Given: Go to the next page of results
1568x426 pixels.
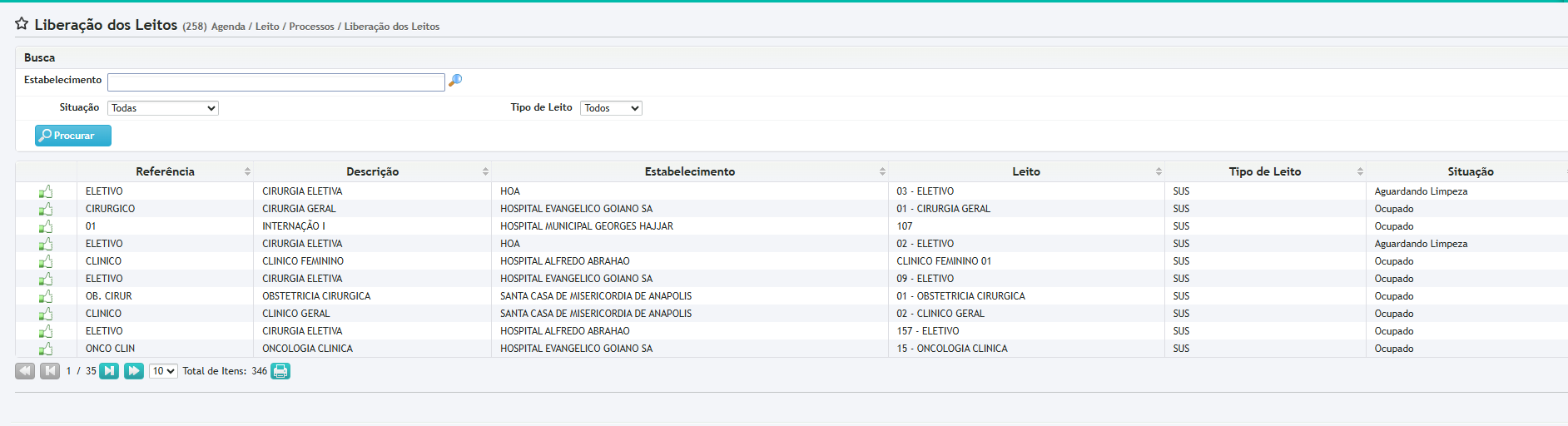Looking at the screenshot, I should pos(109,371).
